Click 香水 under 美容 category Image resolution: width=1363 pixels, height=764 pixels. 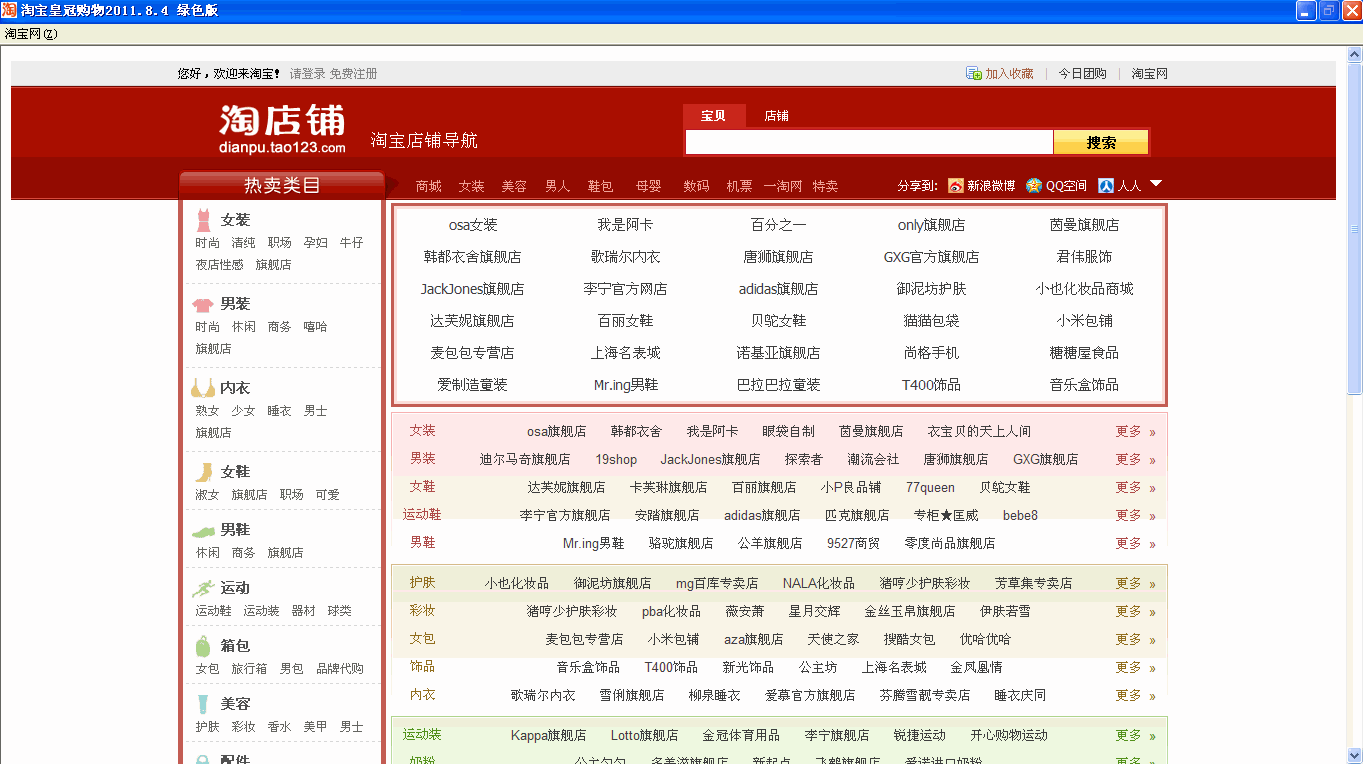click(279, 727)
